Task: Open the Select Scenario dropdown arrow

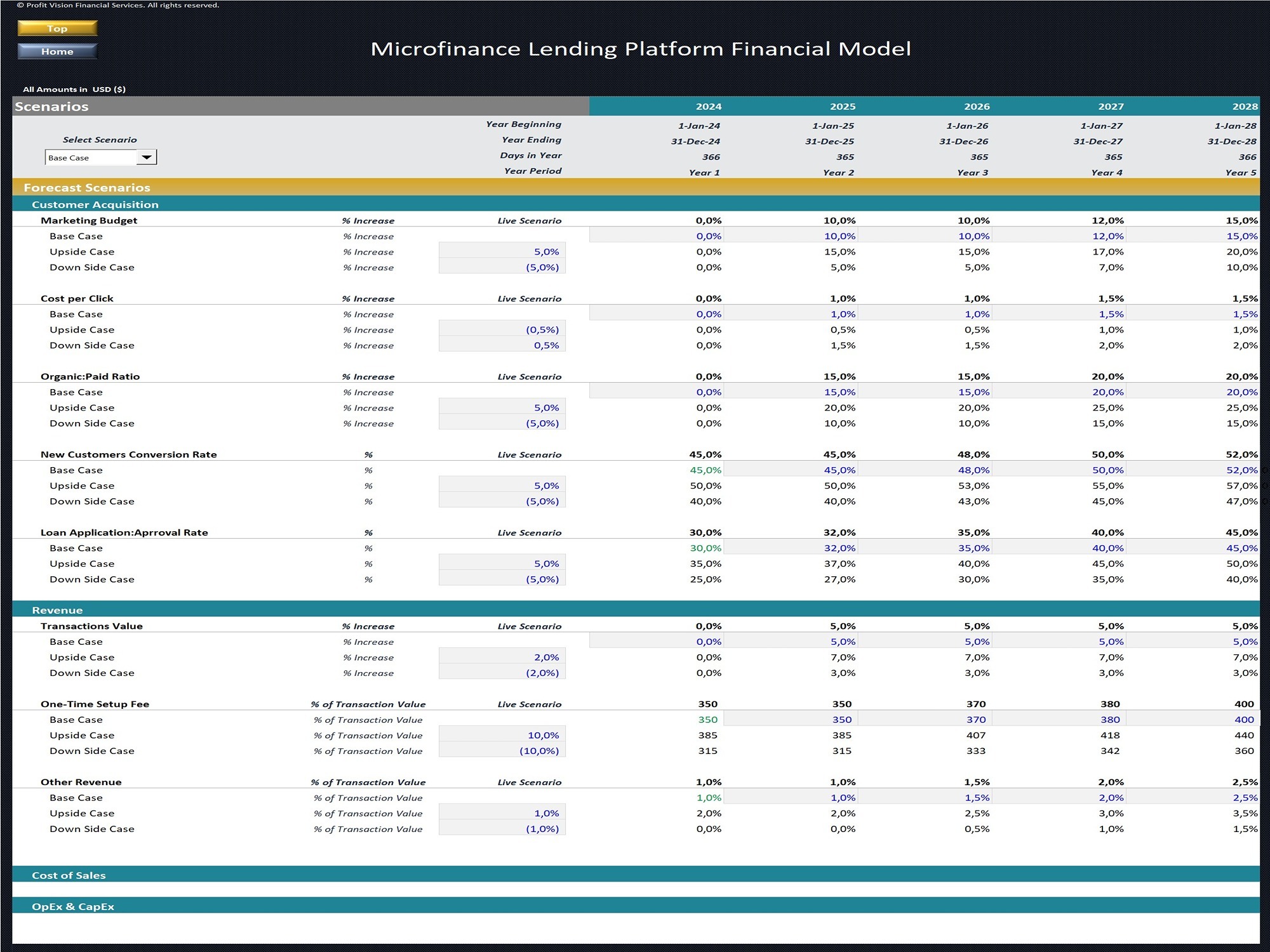Action: click(147, 157)
